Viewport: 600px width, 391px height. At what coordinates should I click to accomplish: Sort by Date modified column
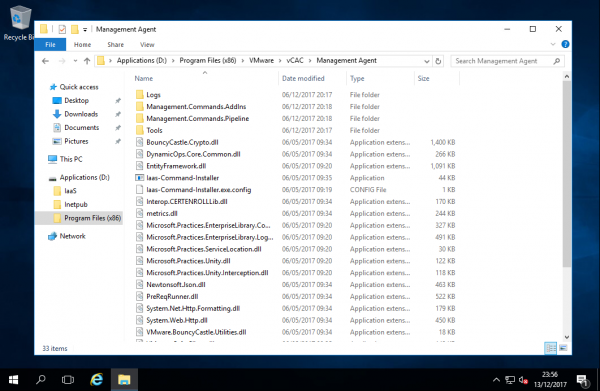[303, 78]
